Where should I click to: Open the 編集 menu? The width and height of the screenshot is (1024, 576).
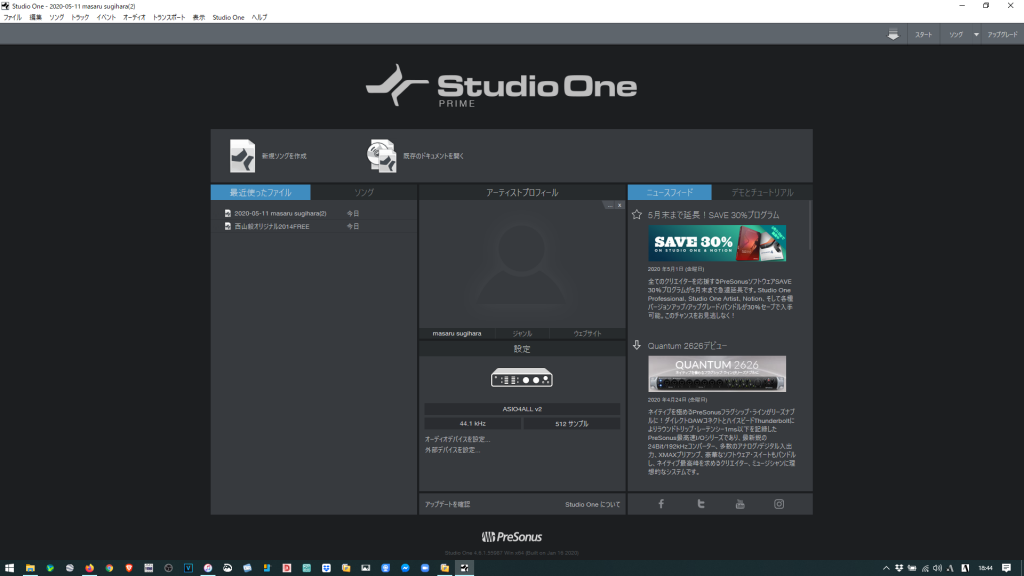coord(35,18)
